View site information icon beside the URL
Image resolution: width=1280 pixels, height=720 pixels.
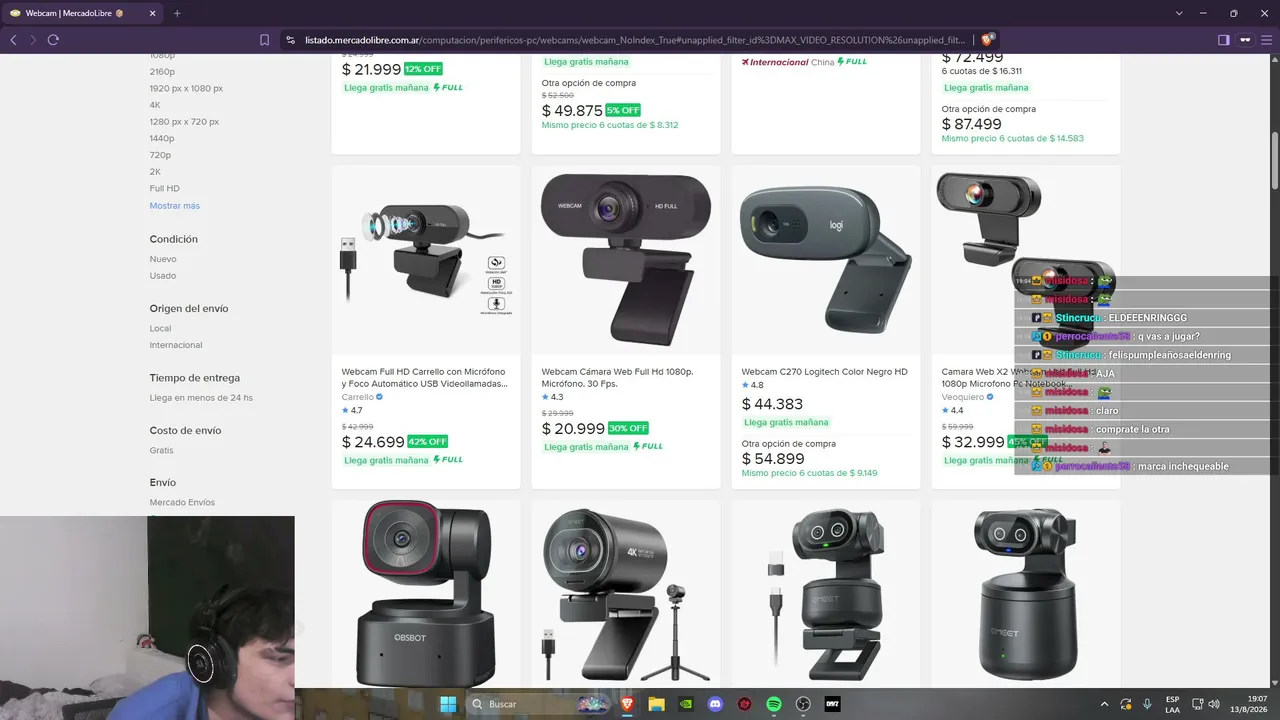pyautogui.click(x=291, y=40)
